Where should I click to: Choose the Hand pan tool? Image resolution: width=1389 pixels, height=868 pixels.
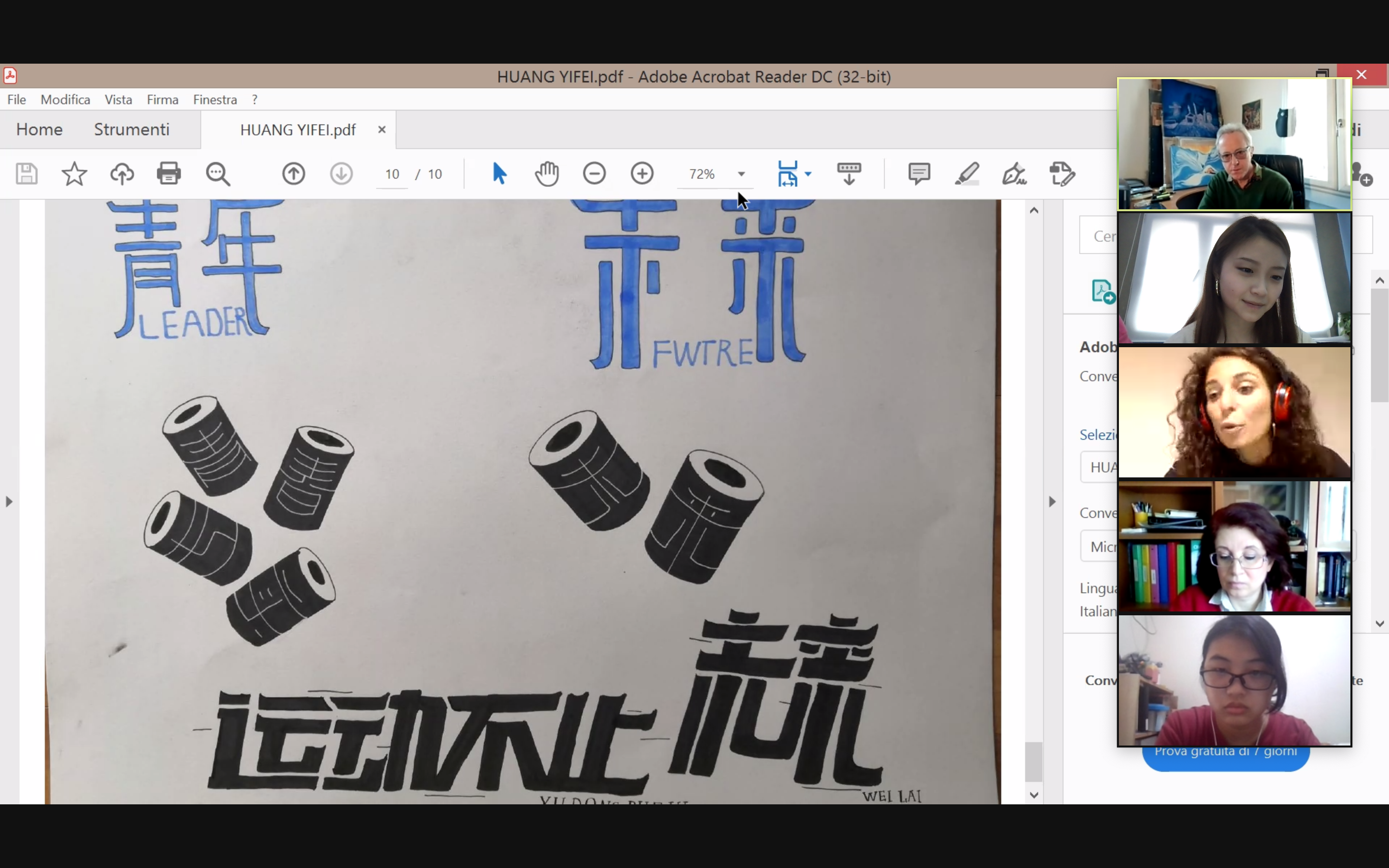pyautogui.click(x=546, y=174)
